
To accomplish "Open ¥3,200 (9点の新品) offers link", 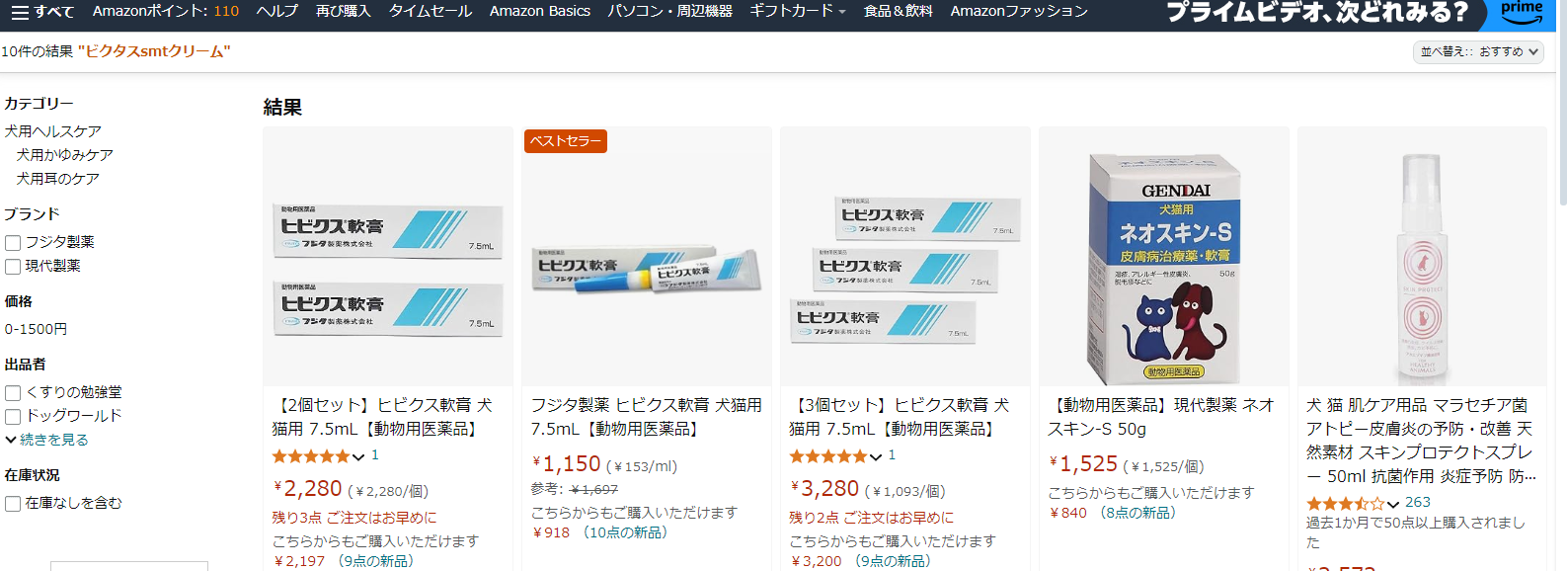I will (x=861, y=561).
